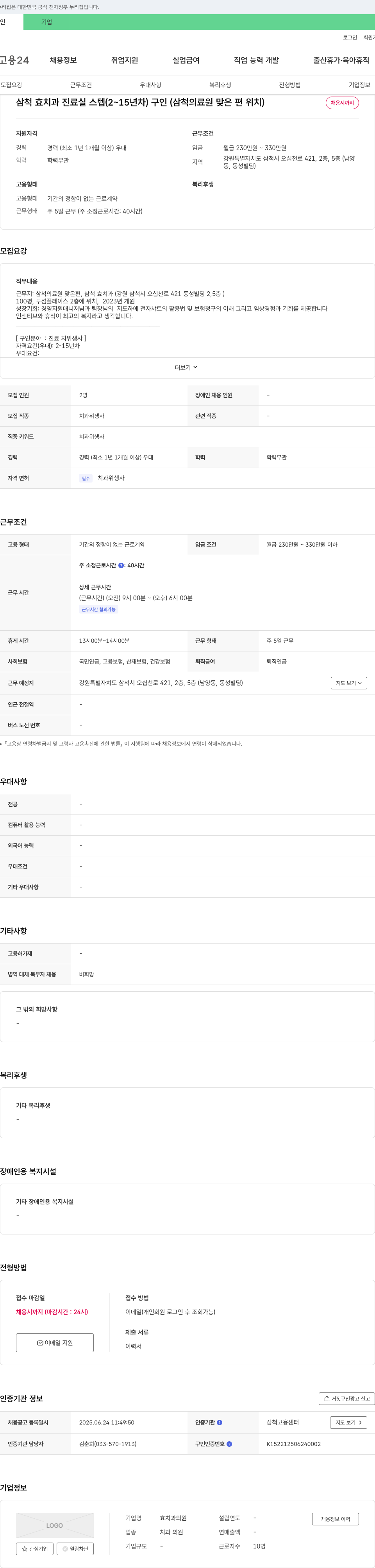This screenshot has width=375, height=1568.
Task: Jump to 복리후생 section tab
Action: click(220, 84)
